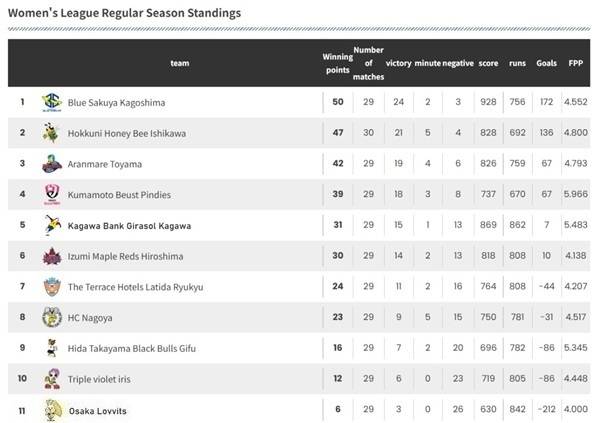Click the Hida Takayama Black Bulls logo
This screenshot has width=600, height=423.
[51, 348]
